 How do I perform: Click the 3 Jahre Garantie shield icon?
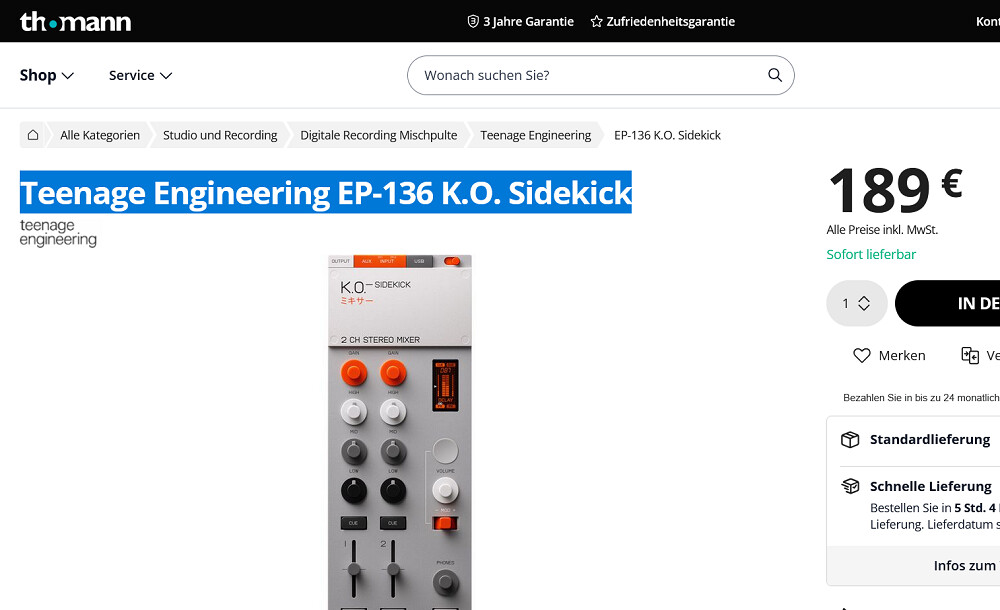(x=473, y=22)
